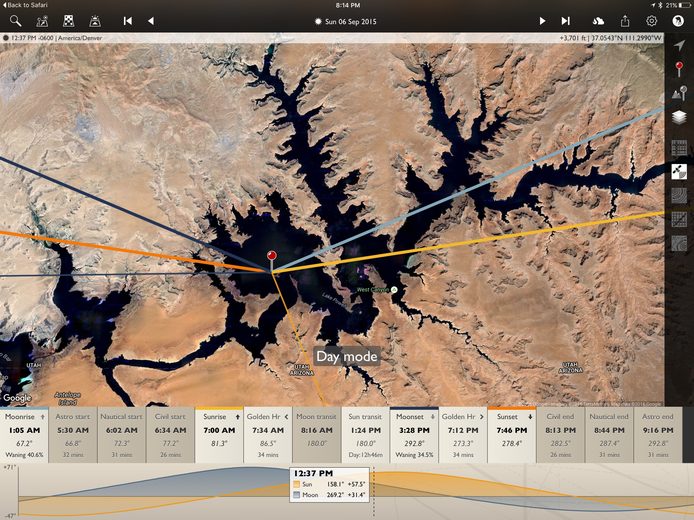Viewport: 694px width, 520px height.
Task: Tap the 12:37 PM time marker on timeline
Action: [313, 474]
